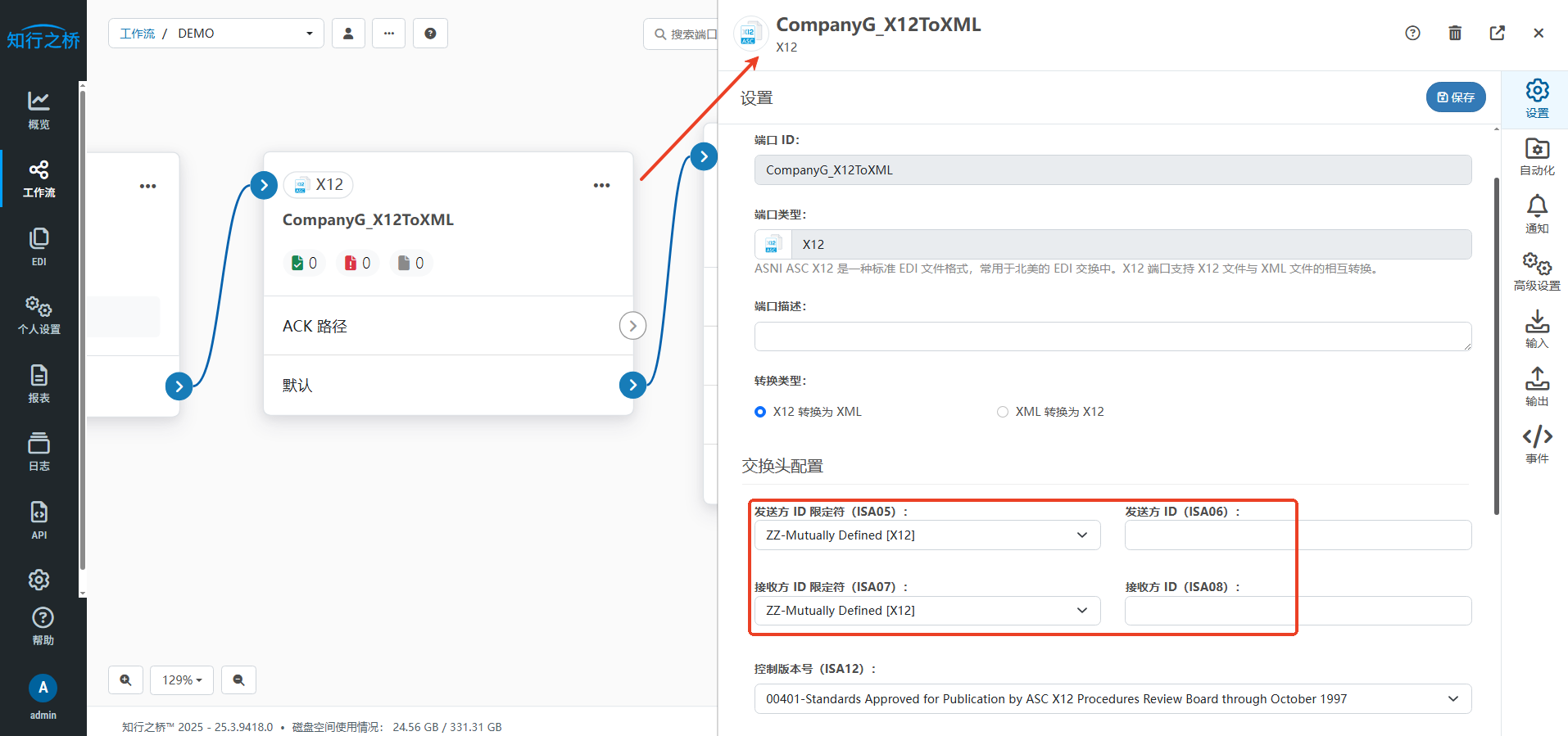
Task: Expand the 控制版本号 (ISA12) dropdown
Action: 1112,699
